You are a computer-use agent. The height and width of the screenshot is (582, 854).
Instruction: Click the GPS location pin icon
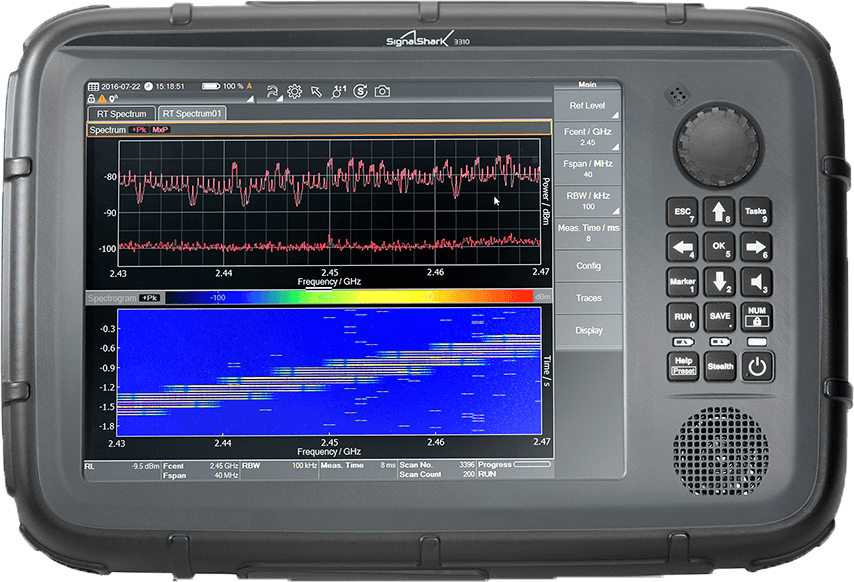pyautogui.click(x=112, y=99)
